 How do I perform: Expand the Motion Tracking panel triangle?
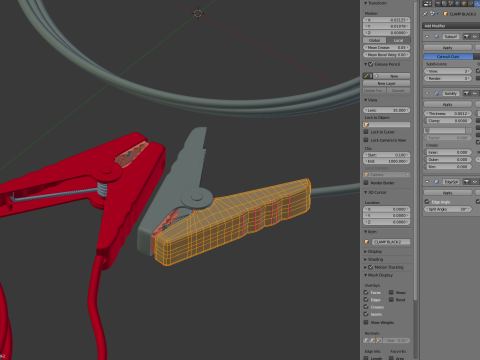(365, 267)
